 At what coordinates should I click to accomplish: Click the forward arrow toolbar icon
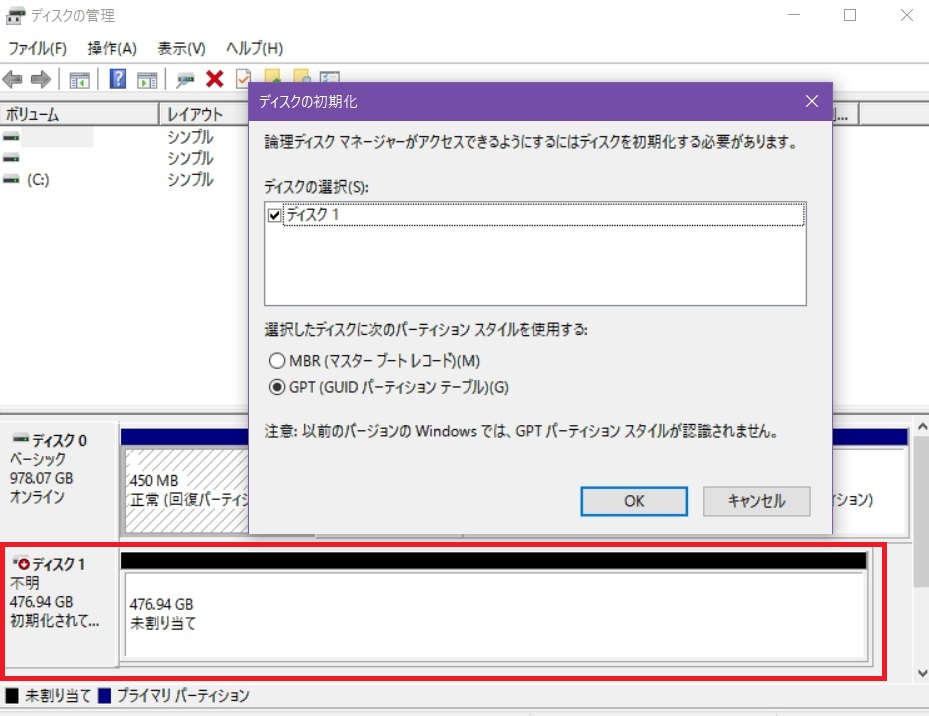pos(40,79)
